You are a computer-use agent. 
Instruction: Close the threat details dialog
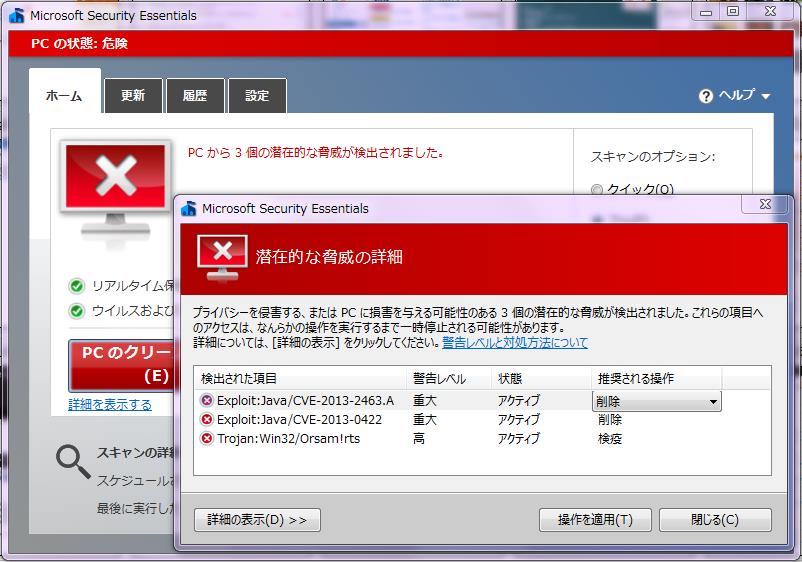pyautogui.click(x=766, y=205)
